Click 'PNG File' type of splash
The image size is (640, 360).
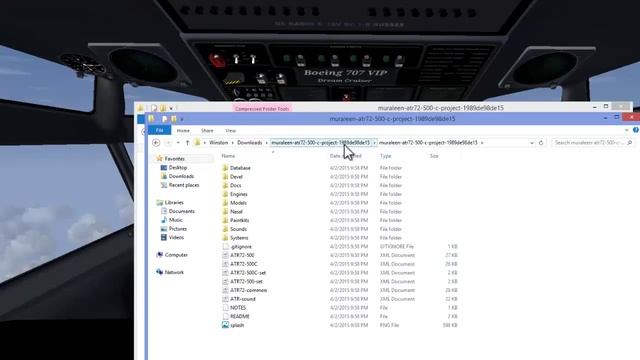point(389,325)
